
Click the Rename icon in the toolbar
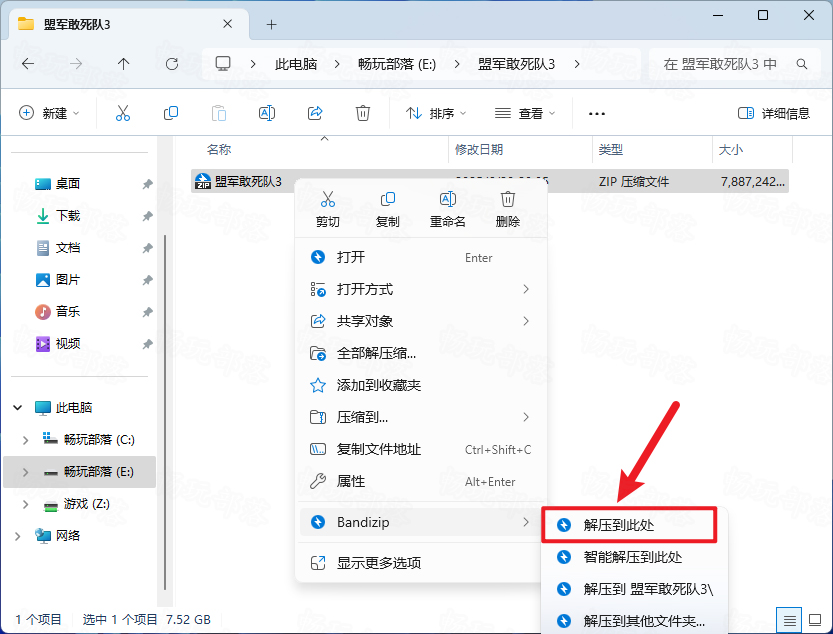[x=267, y=113]
